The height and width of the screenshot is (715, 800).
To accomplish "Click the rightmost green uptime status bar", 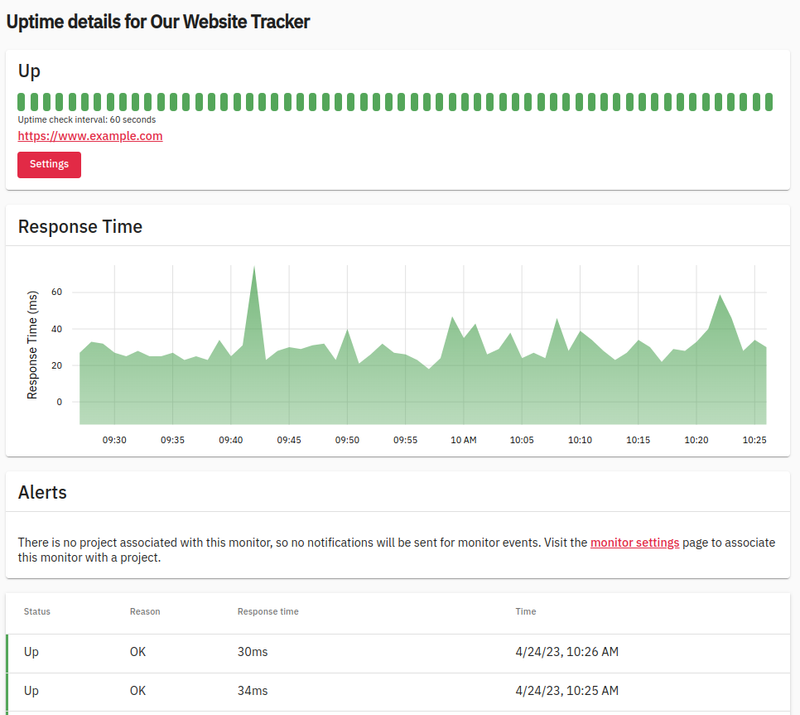I will (x=769, y=102).
